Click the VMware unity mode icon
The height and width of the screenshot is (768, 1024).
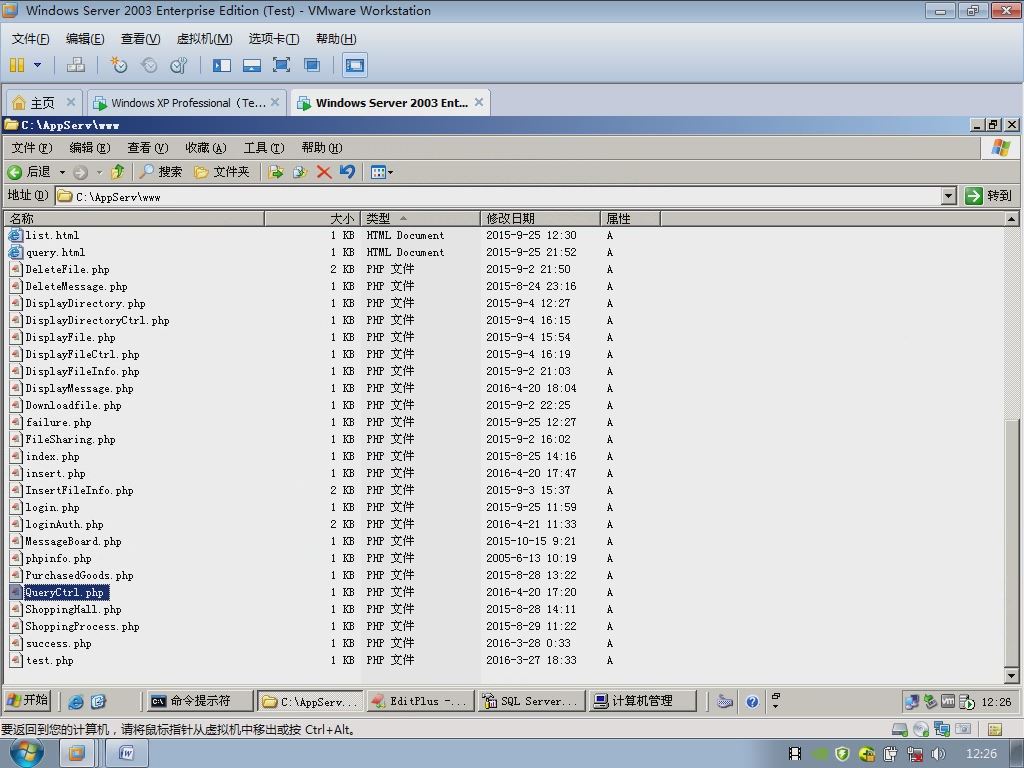pyautogui.click(x=312, y=65)
